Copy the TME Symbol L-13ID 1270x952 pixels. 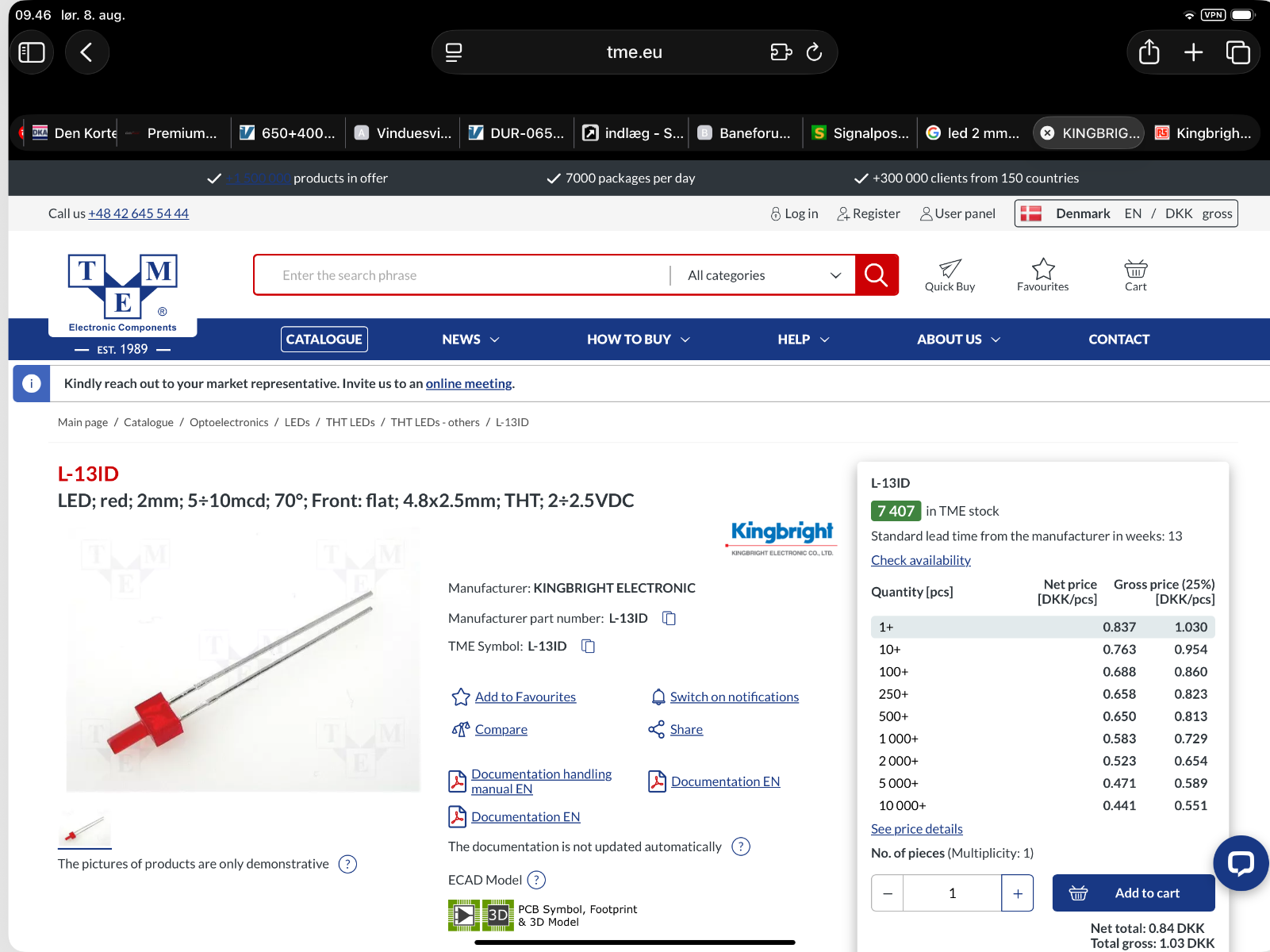pos(588,646)
